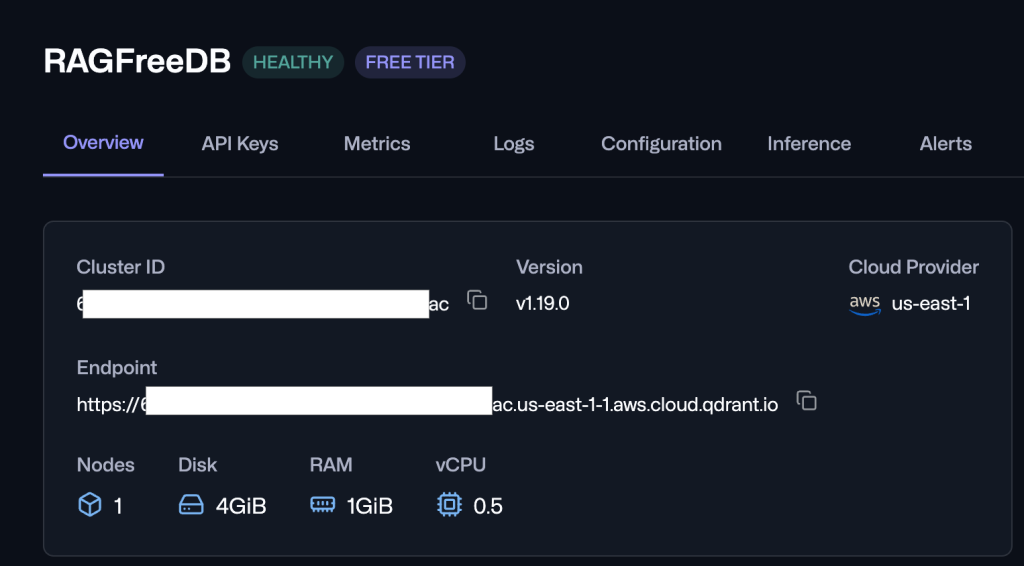
Task: Click the 1GiB RAM value
Action: (x=370, y=506)
